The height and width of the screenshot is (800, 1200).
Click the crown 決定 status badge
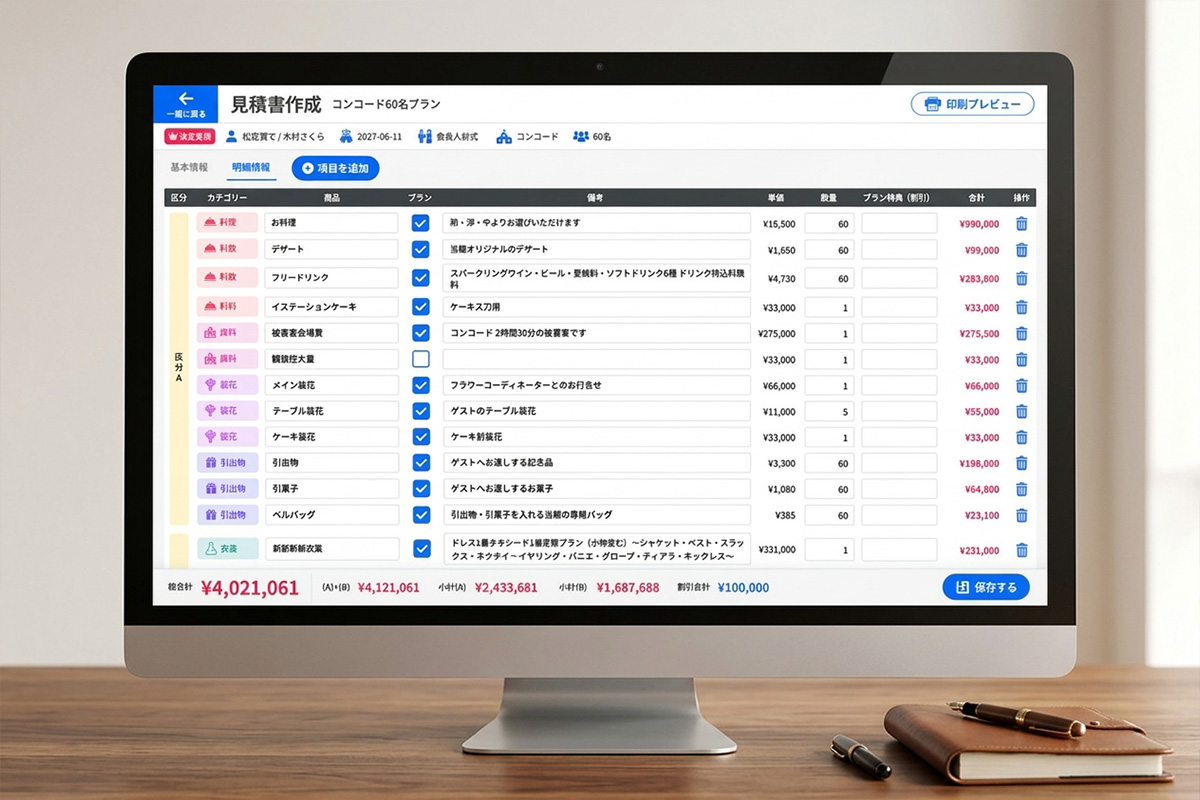pos(189,136)
